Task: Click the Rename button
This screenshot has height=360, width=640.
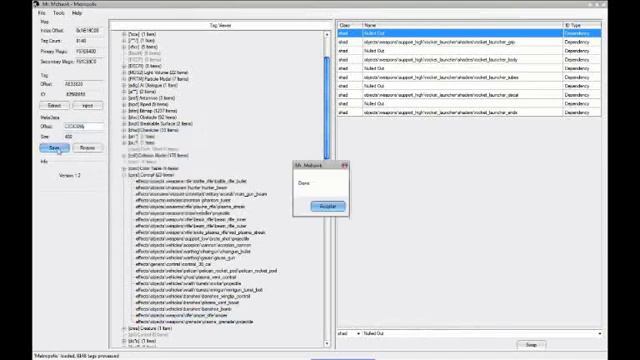Action: pyautogui.click(x=88, y=148)
